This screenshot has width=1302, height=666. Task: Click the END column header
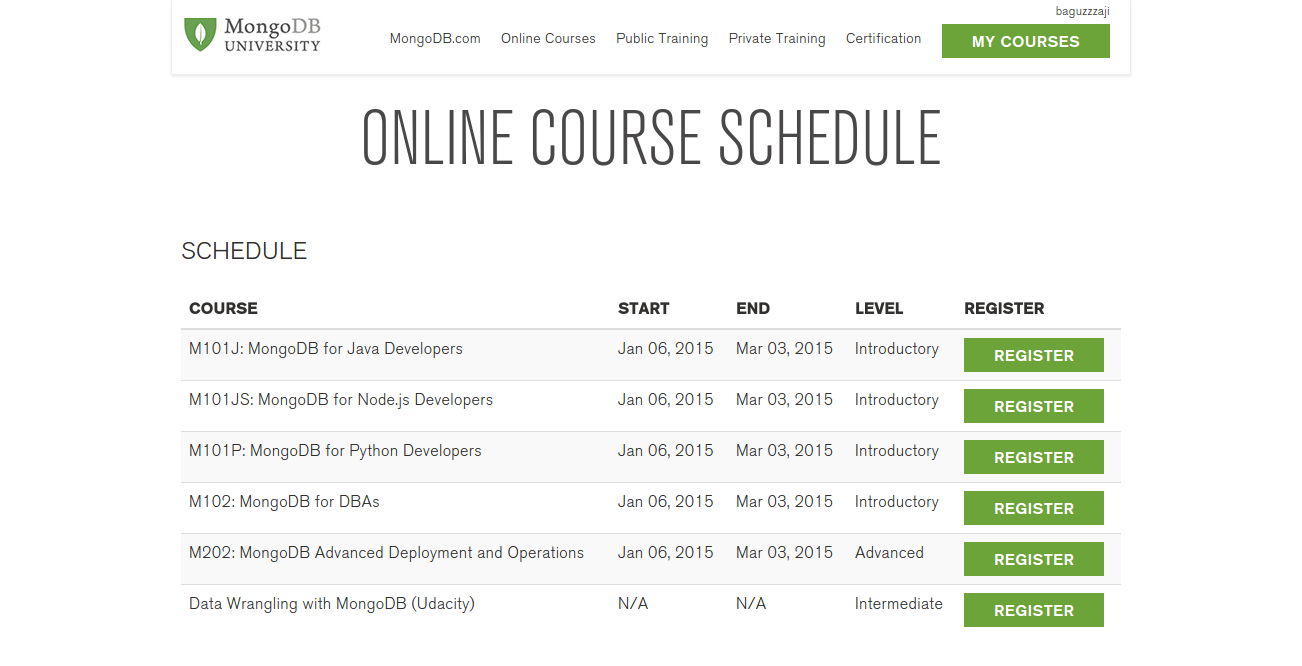point(753,308)
